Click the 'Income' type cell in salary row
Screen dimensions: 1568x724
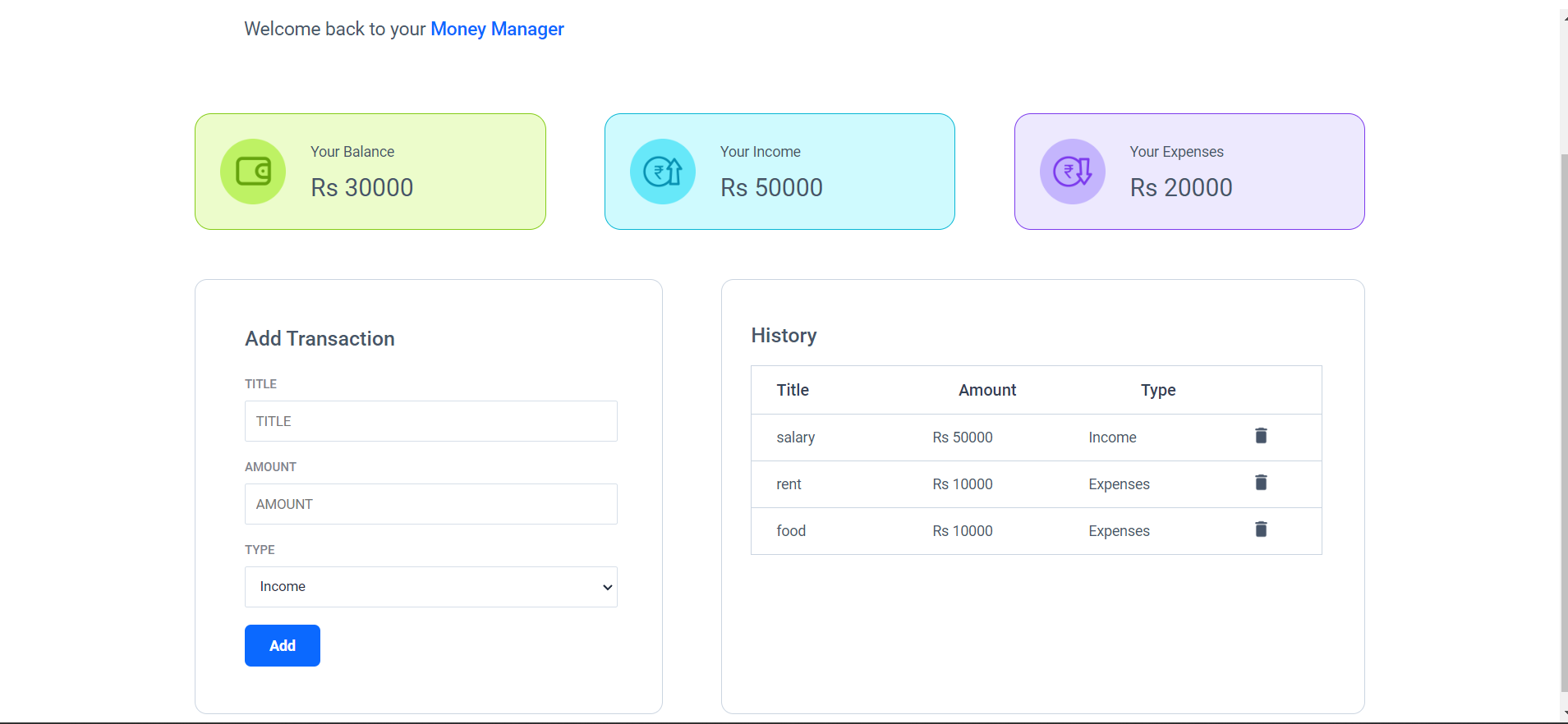1113,438
